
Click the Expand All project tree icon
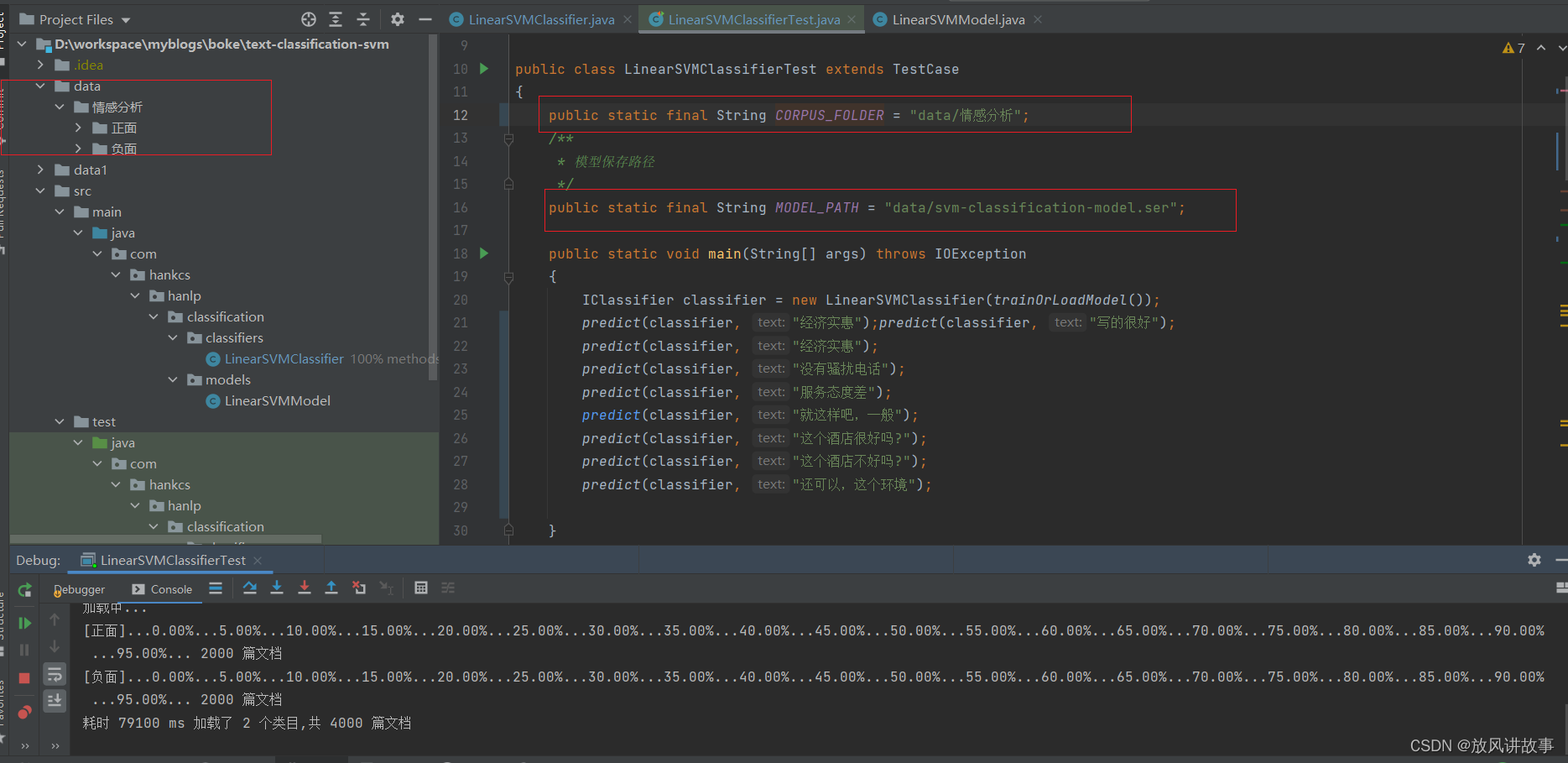336,19
